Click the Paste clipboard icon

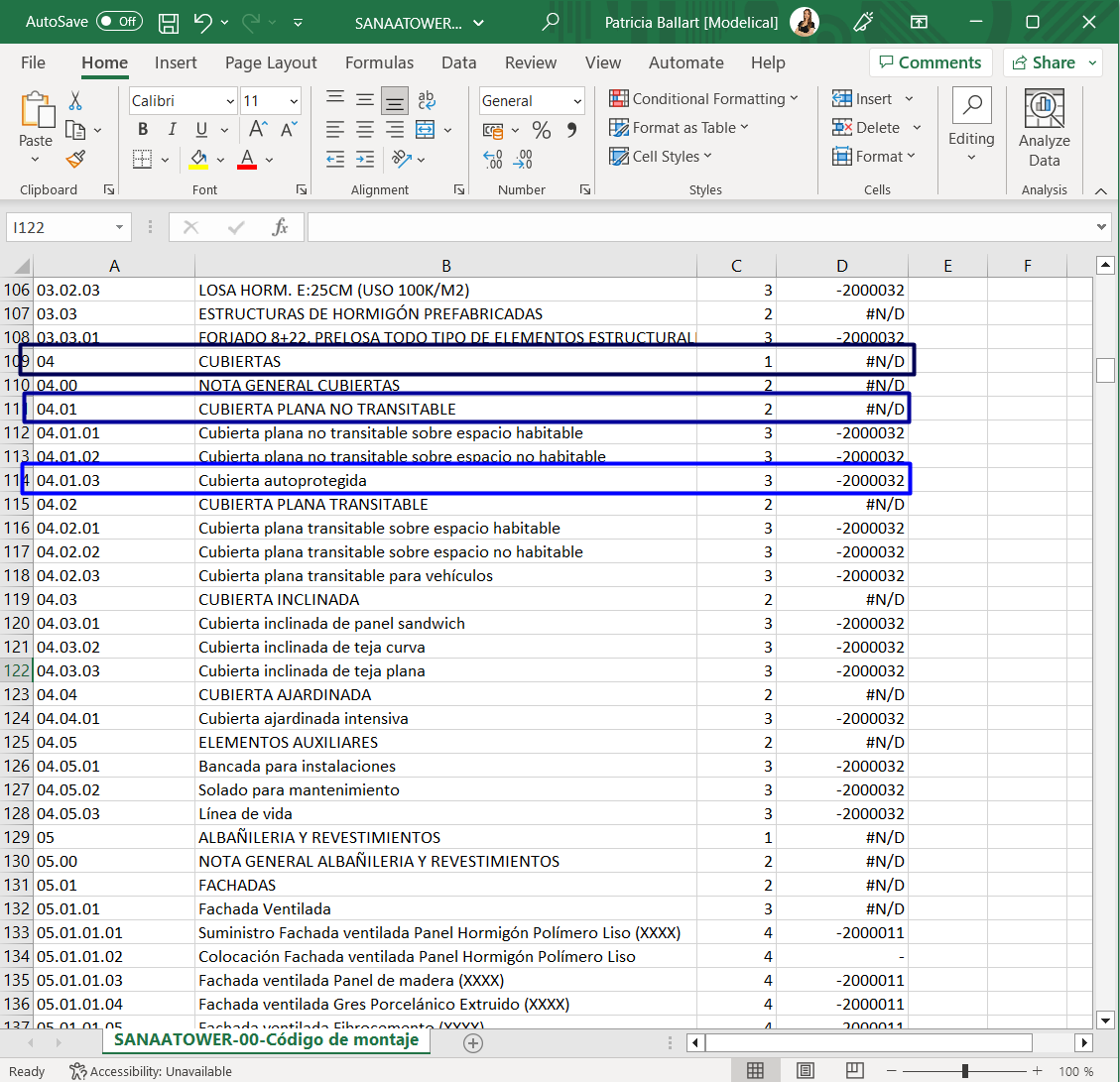(x=36, y=110)
